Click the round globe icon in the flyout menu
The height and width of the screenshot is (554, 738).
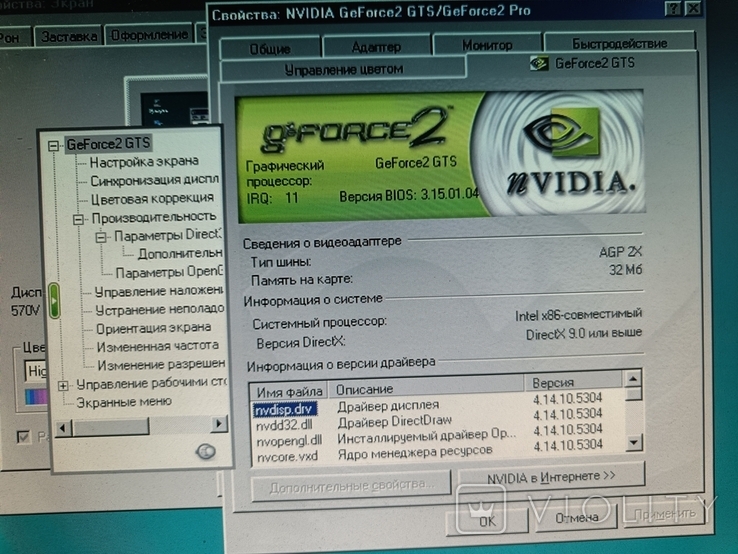(206, 452)
